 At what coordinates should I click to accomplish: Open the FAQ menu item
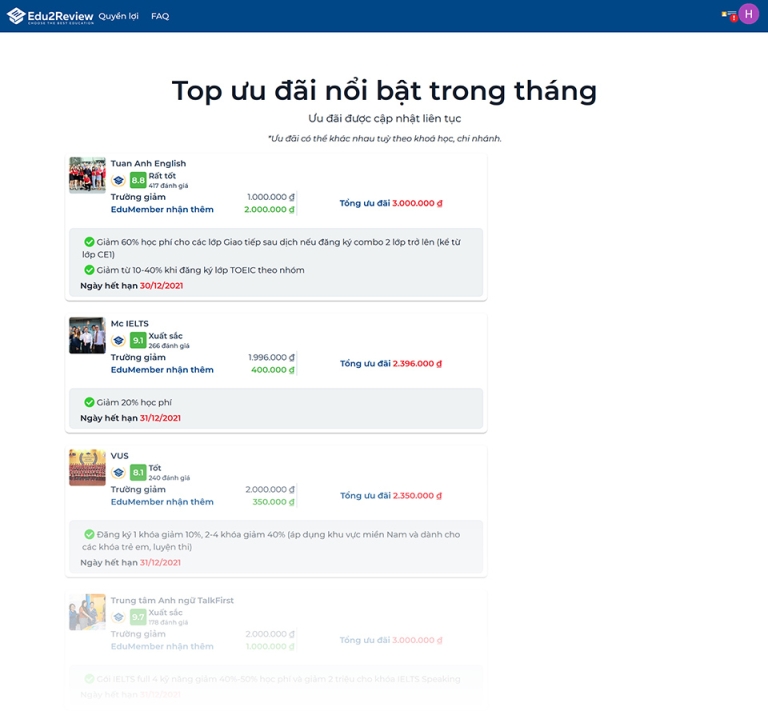tap(160, 16)
